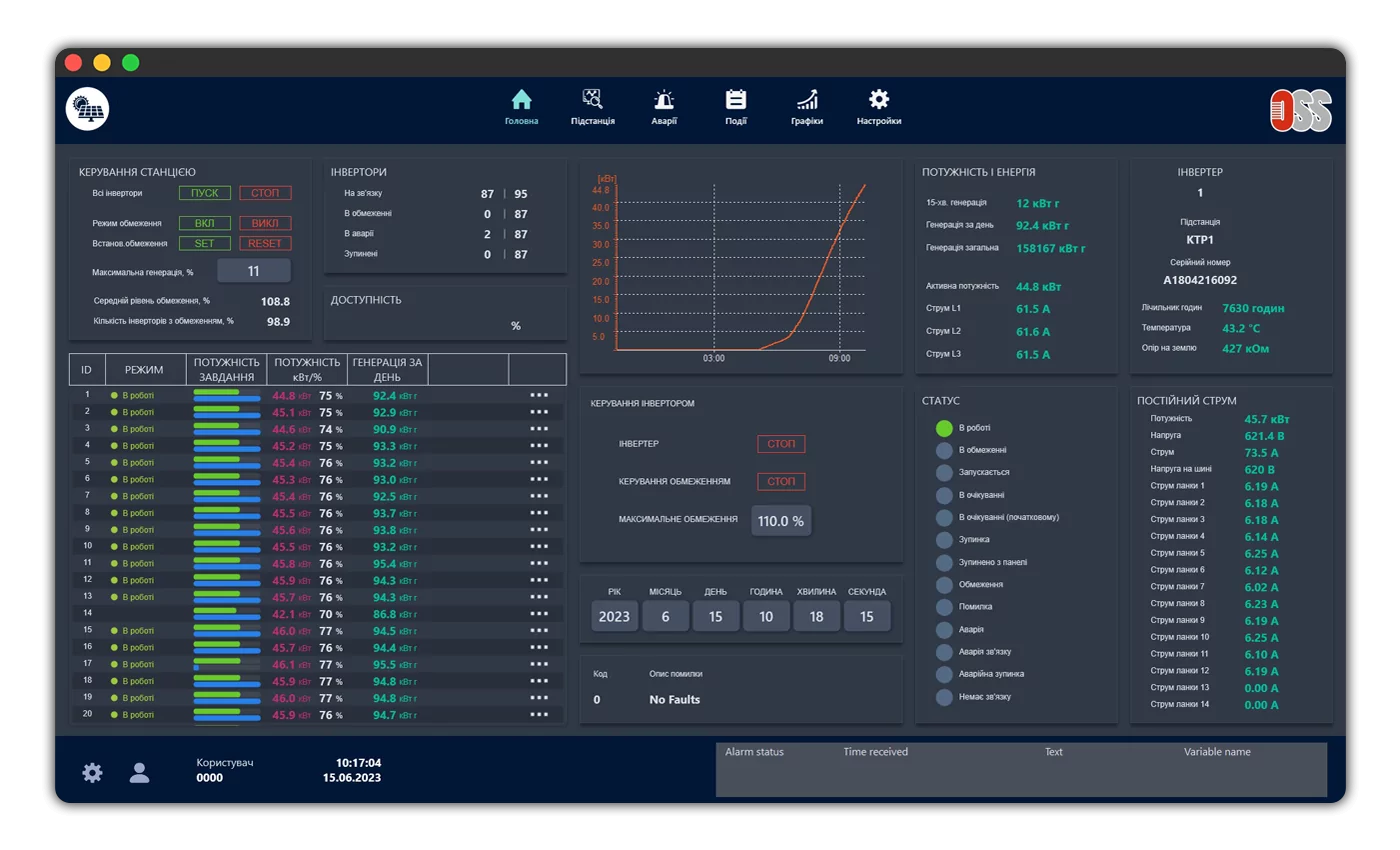
Task: Open the Підстанція substation icon
Action: 593,99
